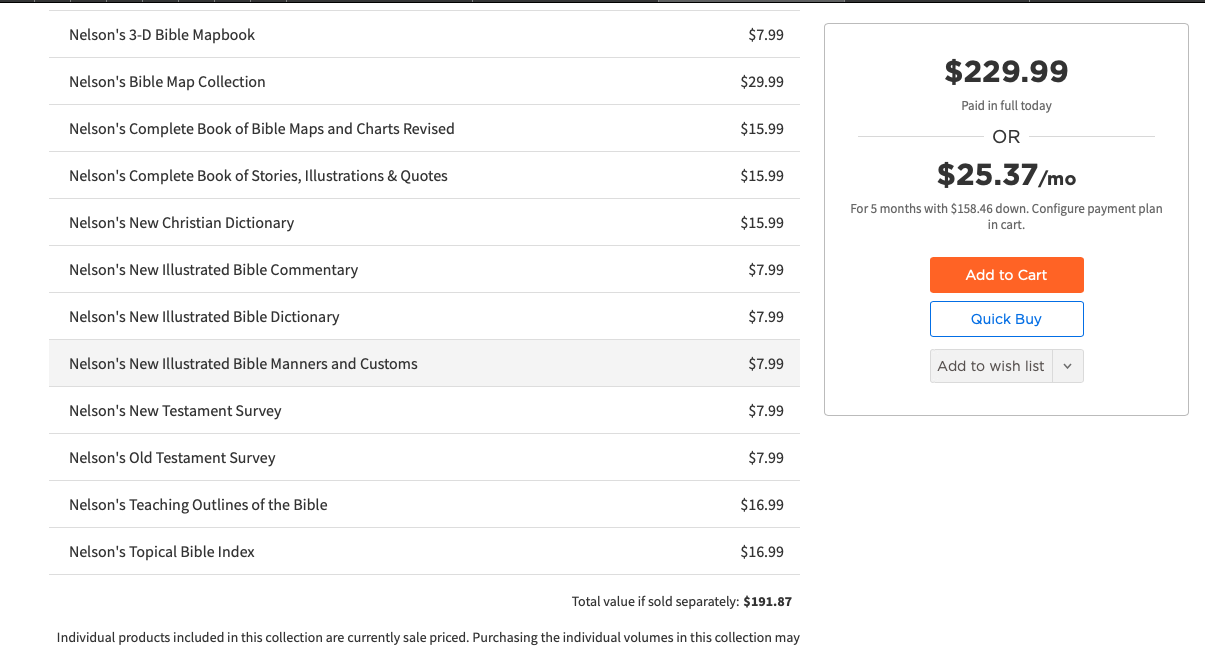The height and width of the screenshot is (650, 1205).
Task: Expand the wish list dropdown arrow
Action: [1067, 366]
